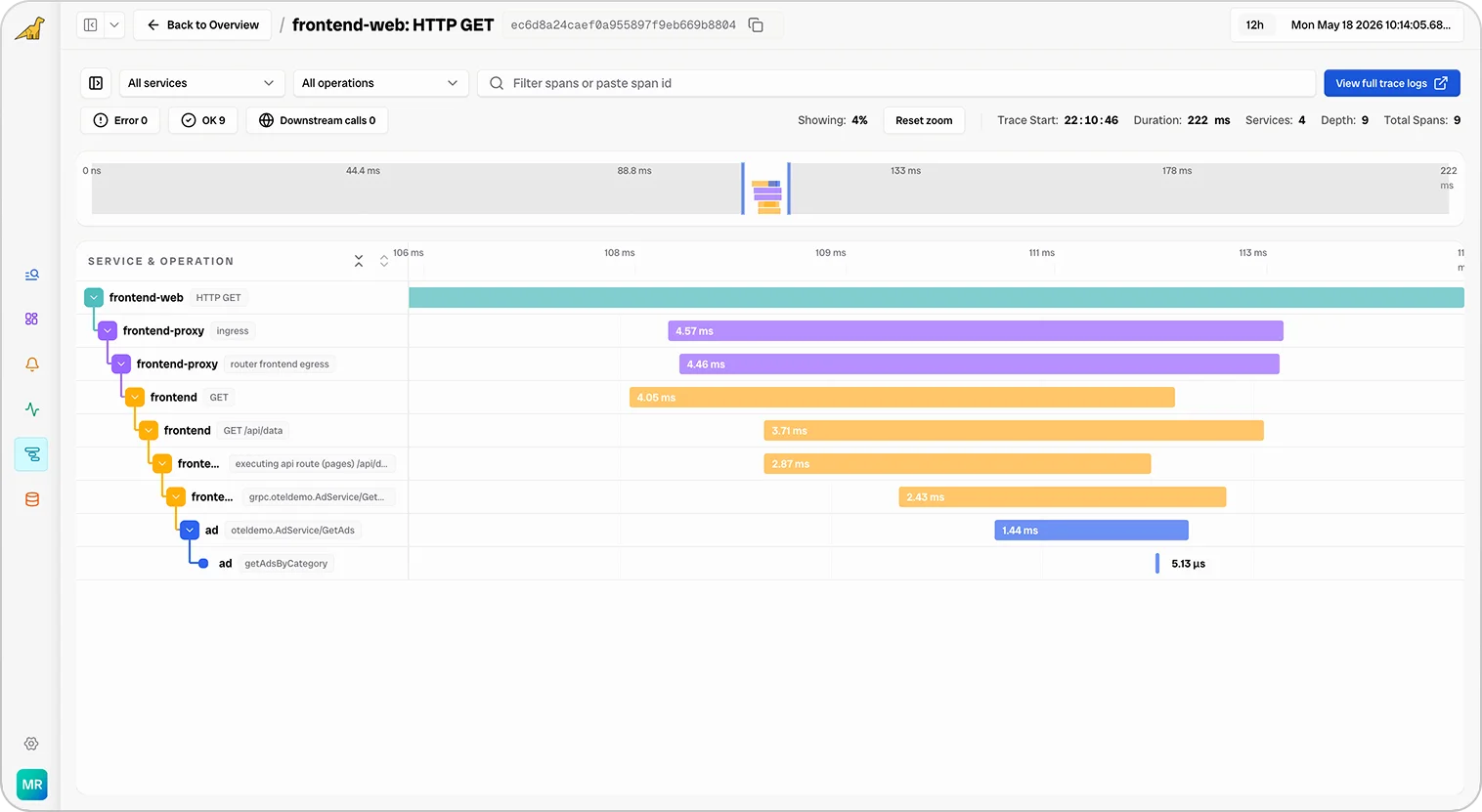Open the dashboards sidebar icon
Screen dimensions: 1482x812
point(31,319)
